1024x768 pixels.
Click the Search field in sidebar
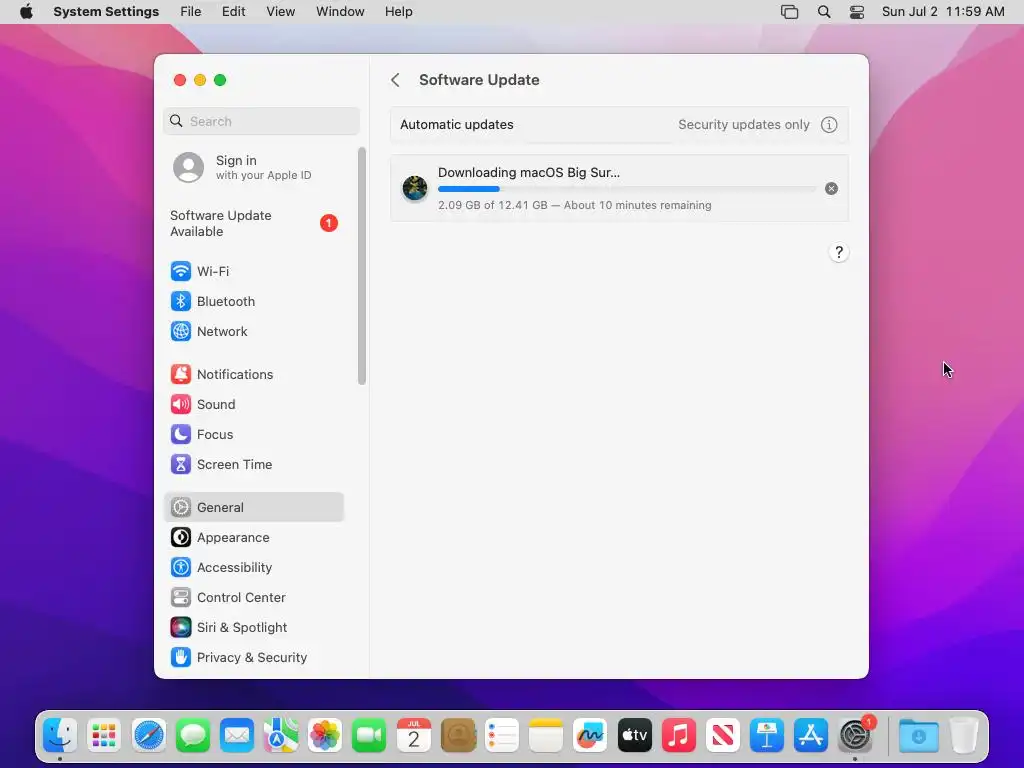point(261,121)
